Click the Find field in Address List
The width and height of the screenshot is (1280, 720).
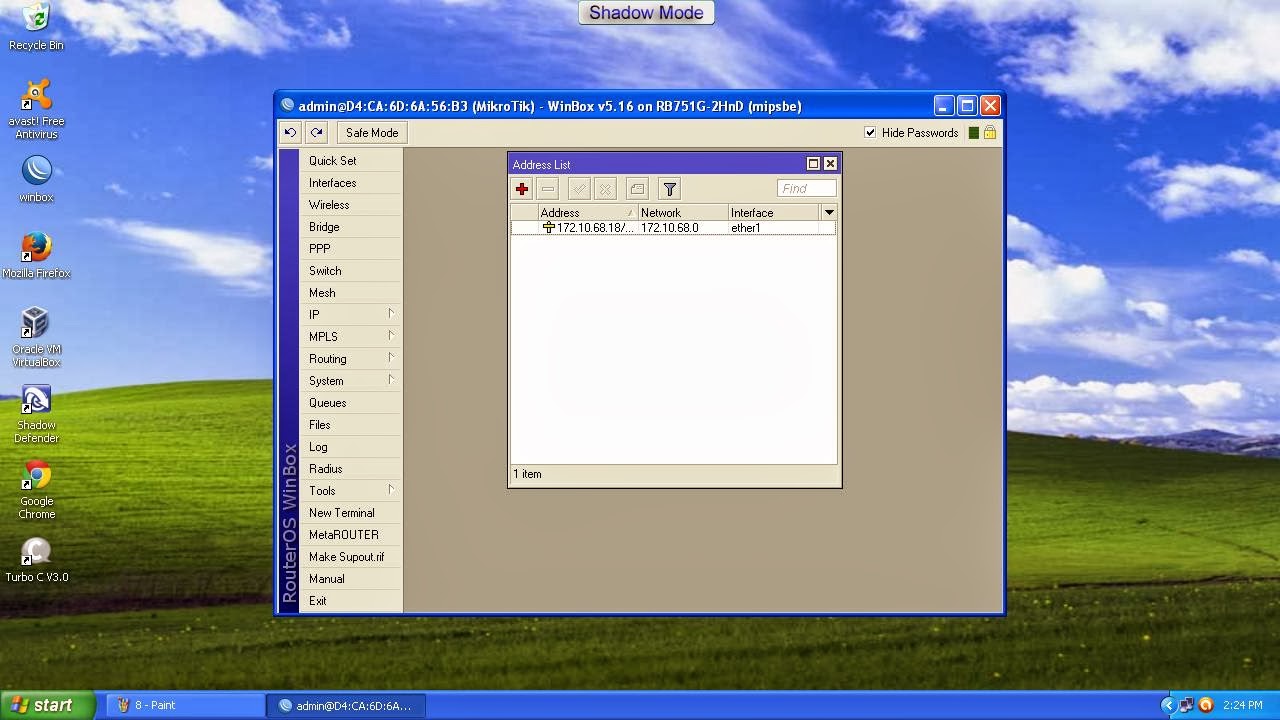pos(806,188)
